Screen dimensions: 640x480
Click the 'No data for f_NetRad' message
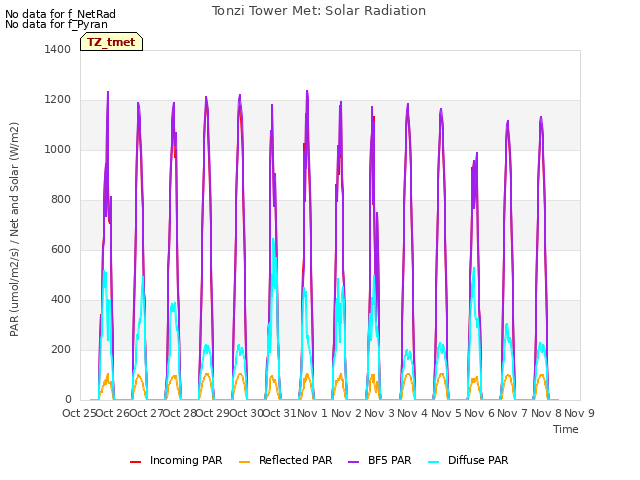click(x=60, y=14)
